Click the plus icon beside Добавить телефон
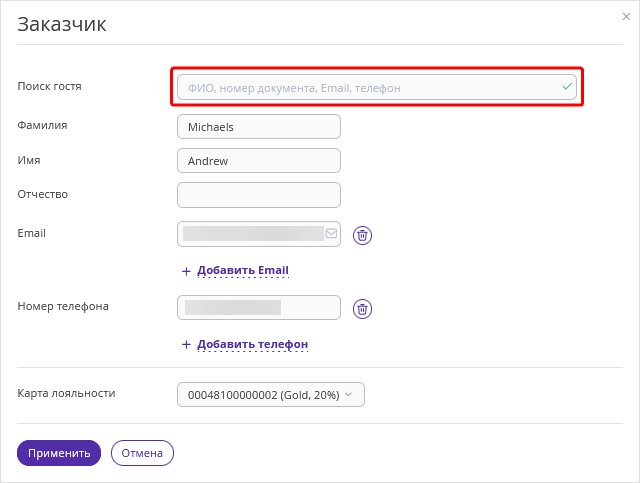Screen dimensions: 640x483 pos(186,345)
